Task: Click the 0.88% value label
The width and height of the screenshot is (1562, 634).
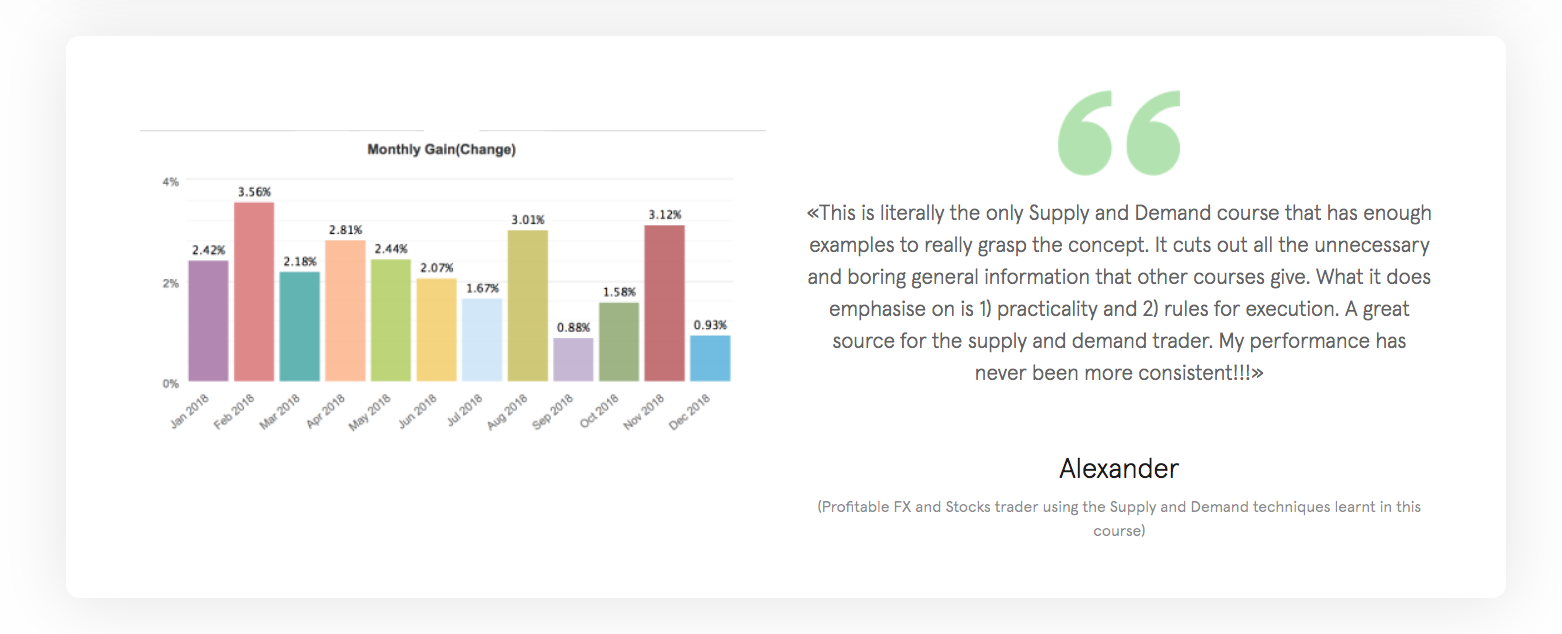Action: tap(573, 327)
